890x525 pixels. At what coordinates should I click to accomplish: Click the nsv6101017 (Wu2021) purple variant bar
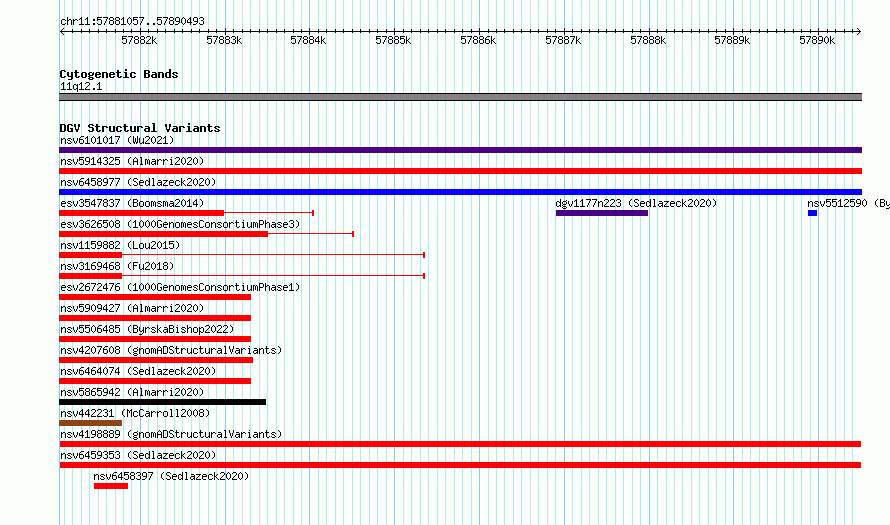460,150
